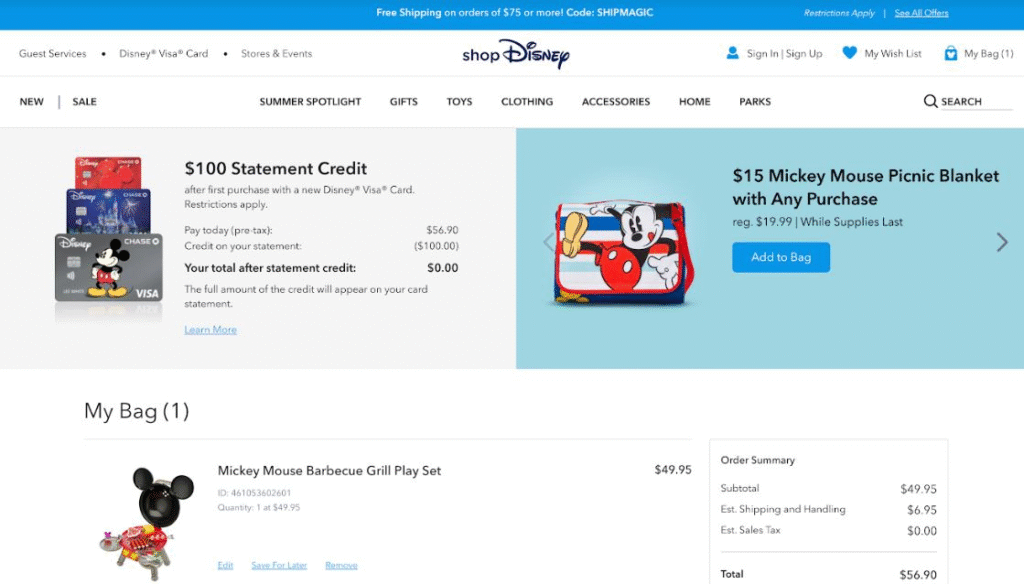Viewport: 1024px width, 584px height.
Task: Click the My Wish List heart icon
Action: point(849,53)
